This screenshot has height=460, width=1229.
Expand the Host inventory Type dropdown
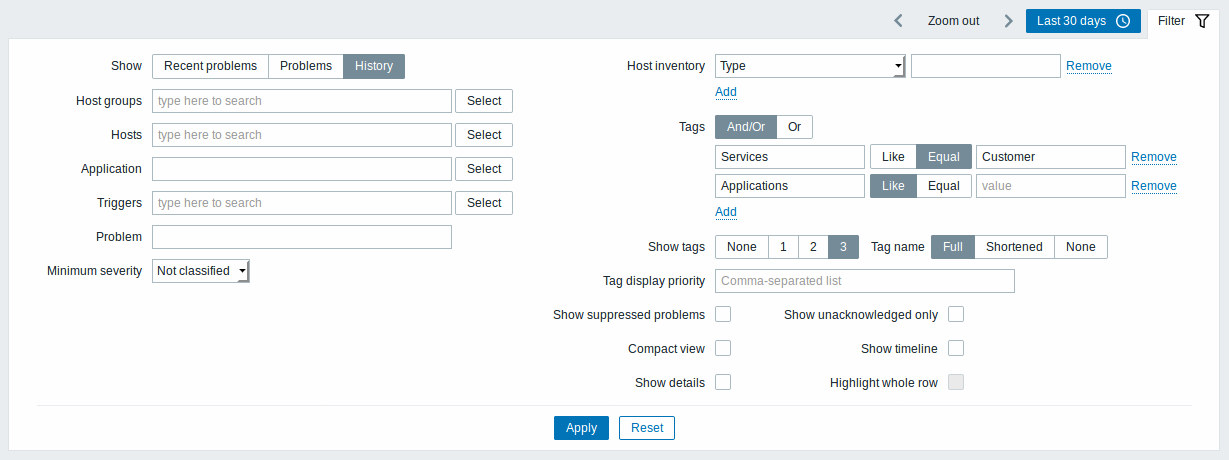811,66
